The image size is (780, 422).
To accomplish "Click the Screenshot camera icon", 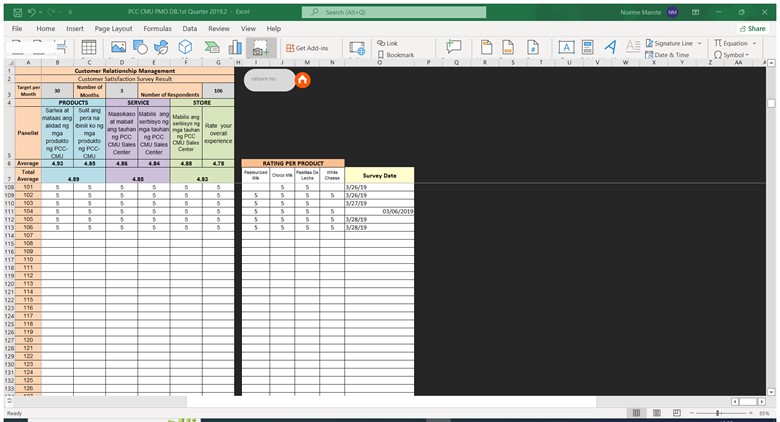I will 261,48.
